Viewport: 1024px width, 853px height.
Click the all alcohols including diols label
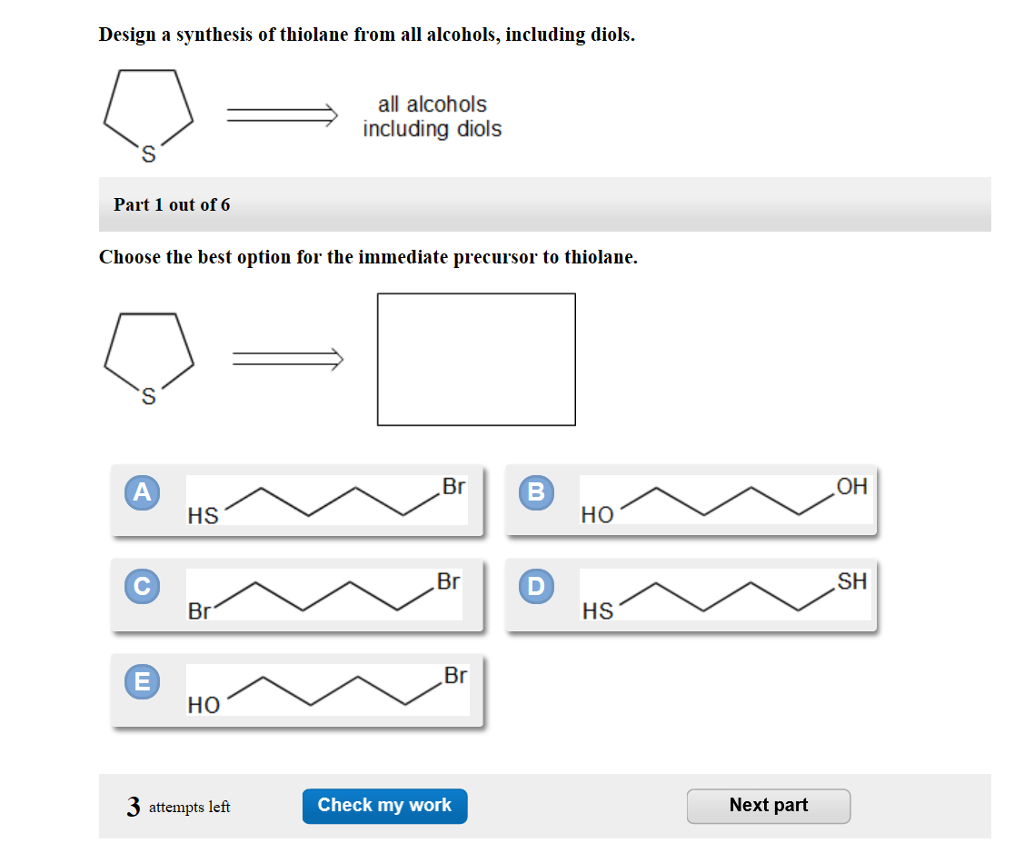(x=431, y=116)
